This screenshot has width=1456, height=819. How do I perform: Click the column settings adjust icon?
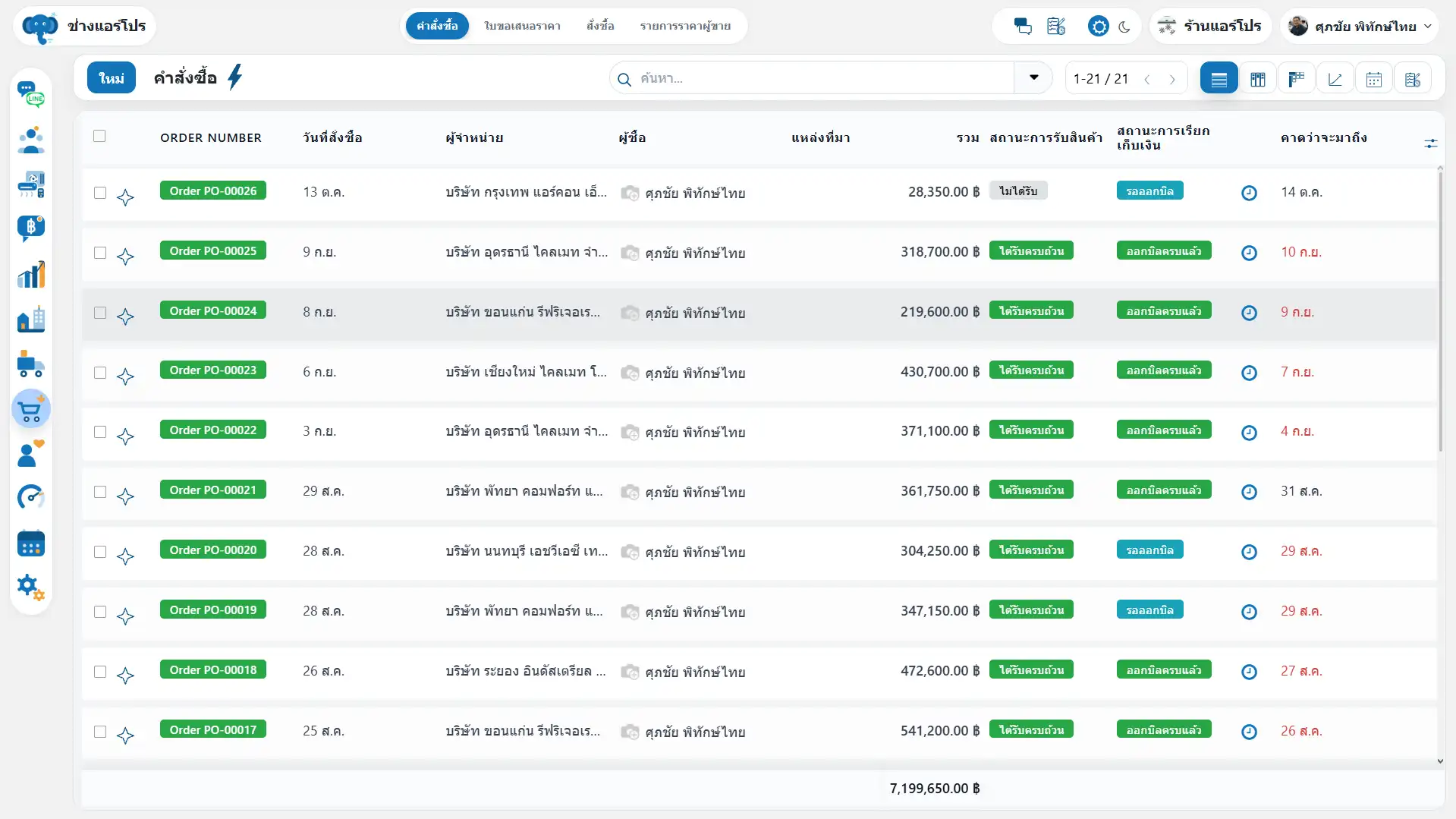[x=1431, y=143]
